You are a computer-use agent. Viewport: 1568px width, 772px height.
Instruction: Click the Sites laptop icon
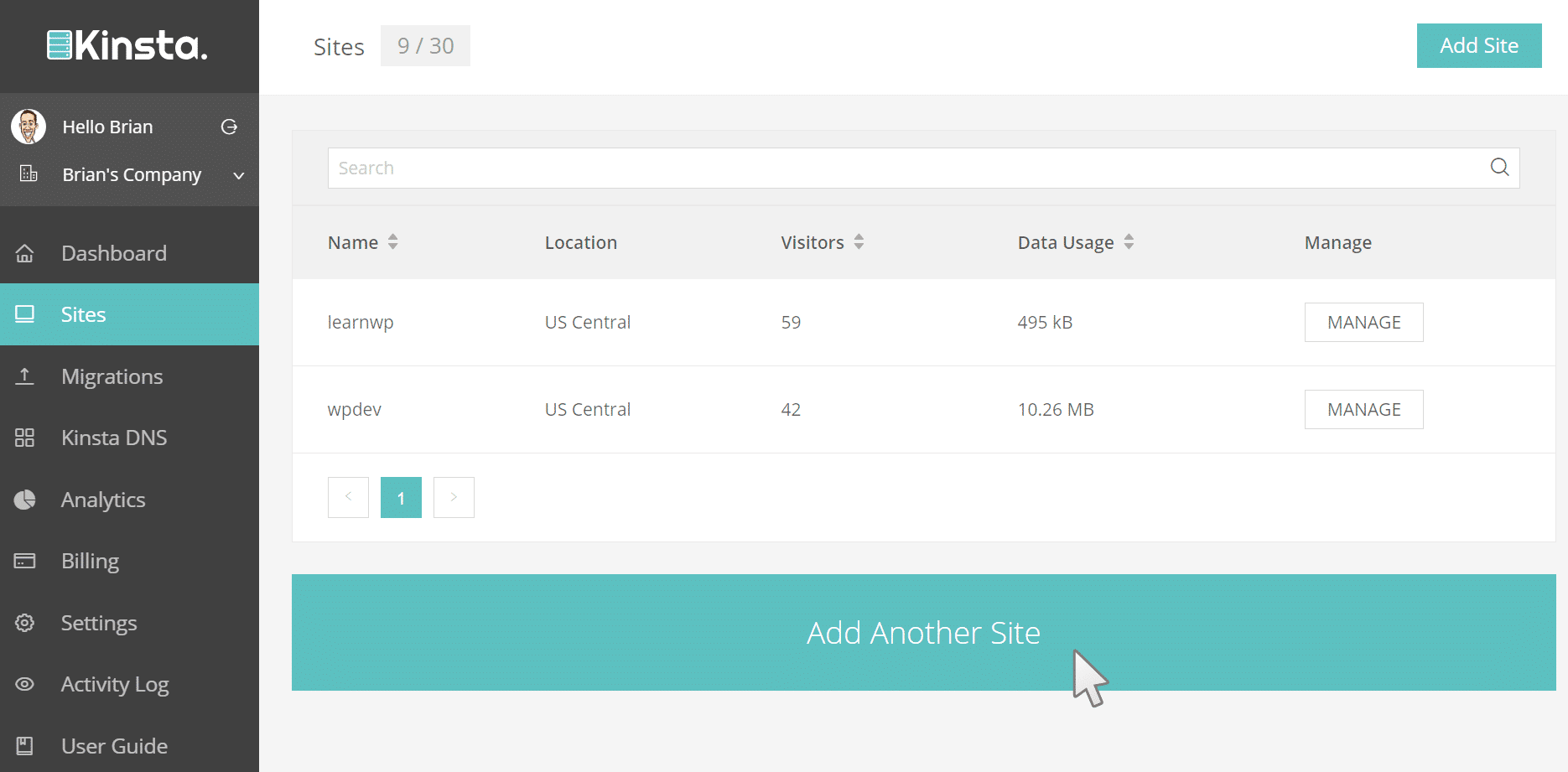click(25, 314)
